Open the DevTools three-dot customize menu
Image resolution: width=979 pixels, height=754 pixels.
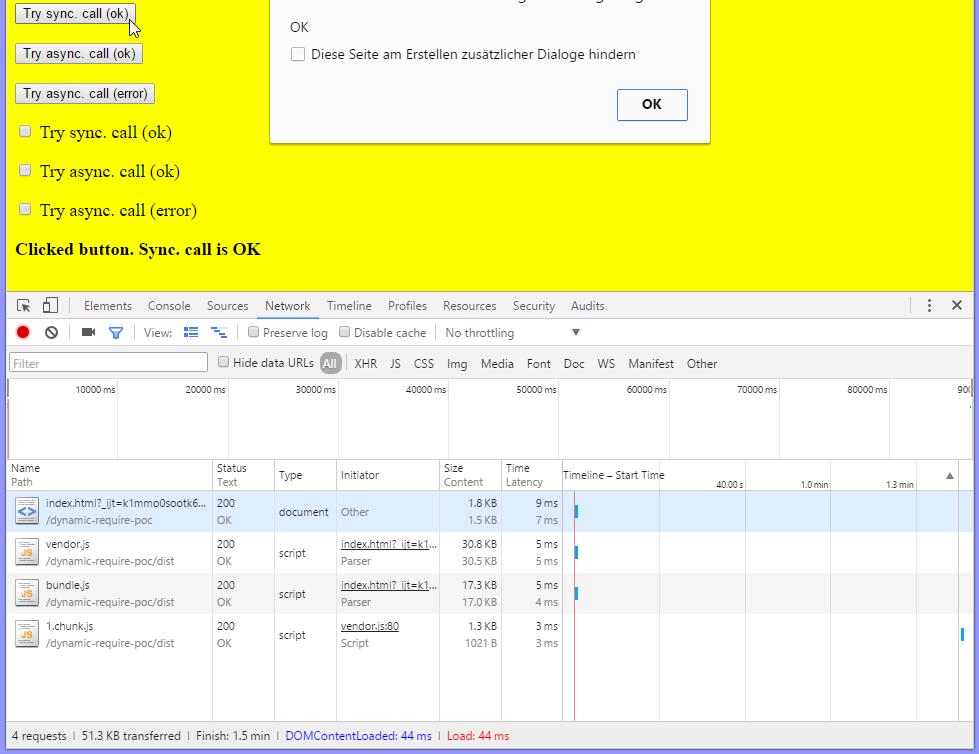pos(929,305)
